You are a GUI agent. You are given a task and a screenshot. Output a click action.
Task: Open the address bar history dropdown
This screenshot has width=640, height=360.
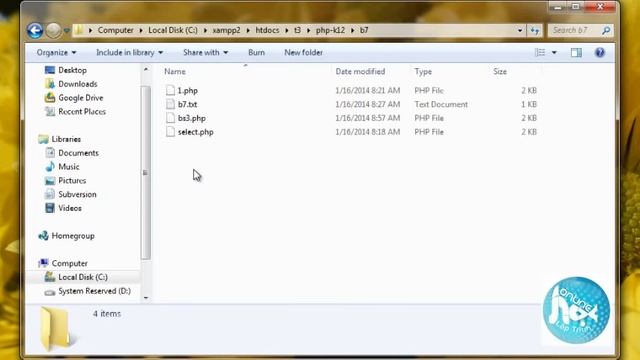click(520, 30)
